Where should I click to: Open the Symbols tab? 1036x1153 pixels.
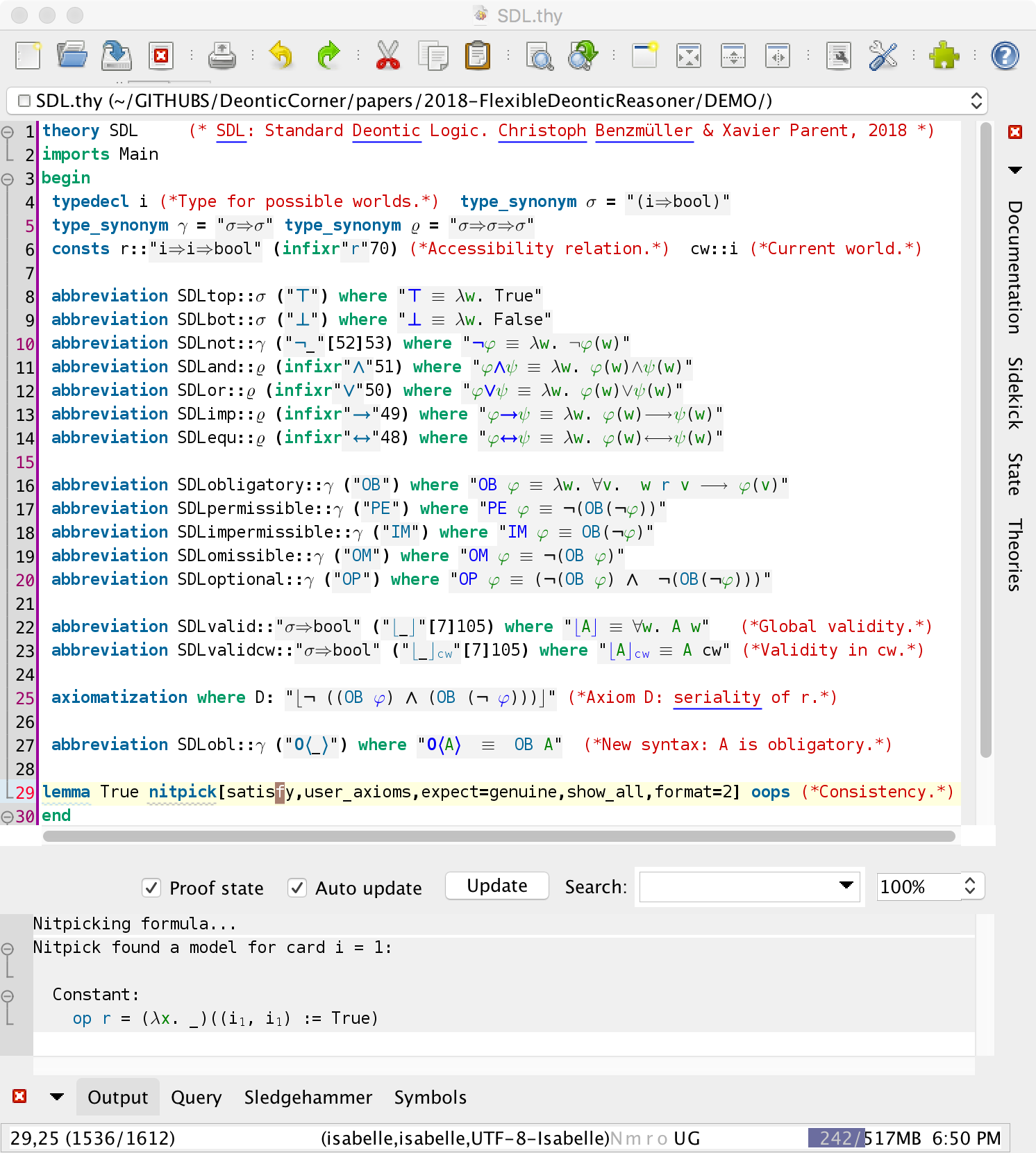[430, 1097]
